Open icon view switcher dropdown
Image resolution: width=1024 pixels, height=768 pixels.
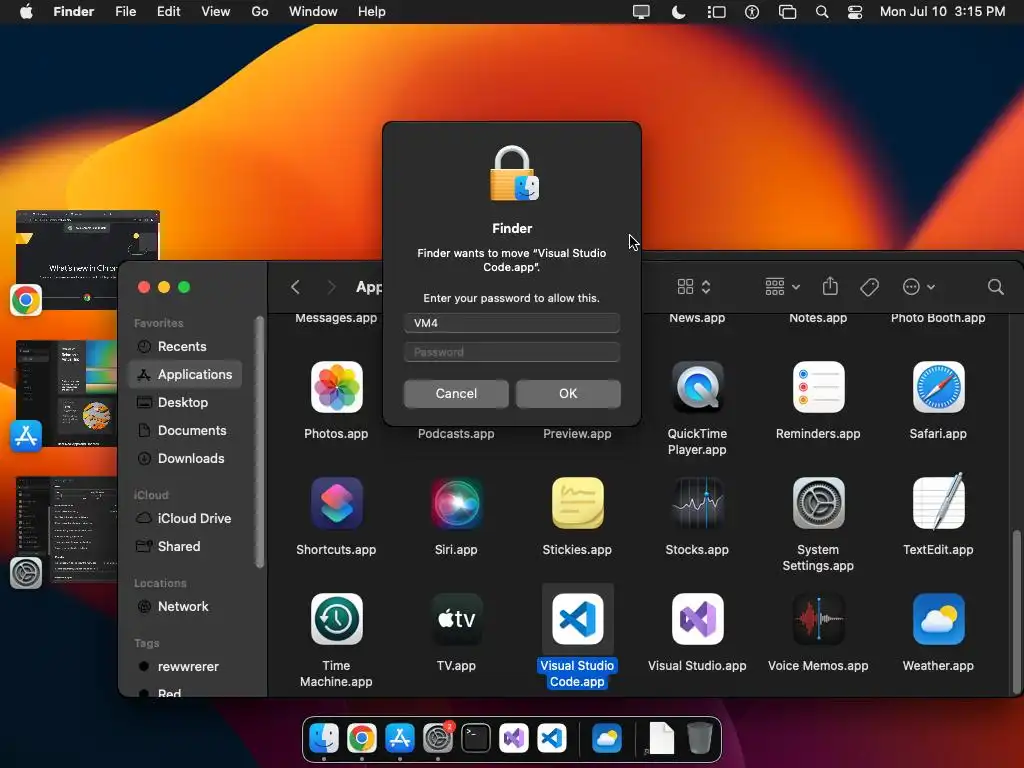[x=694, y=287]
